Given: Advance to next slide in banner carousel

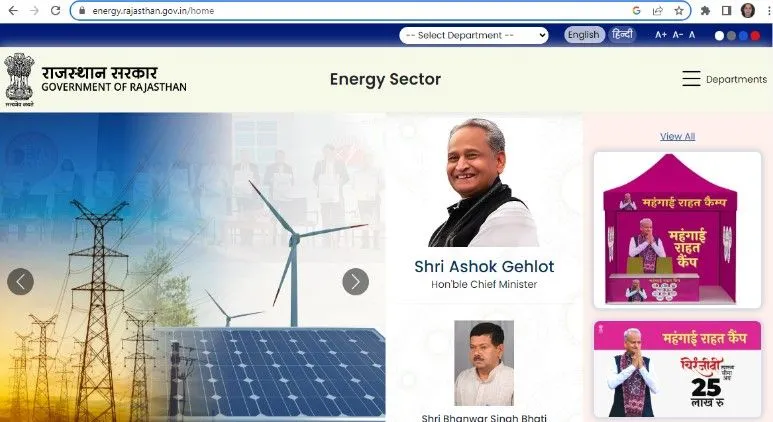Looking at the screenshot, I should click(x=355, y=281).
